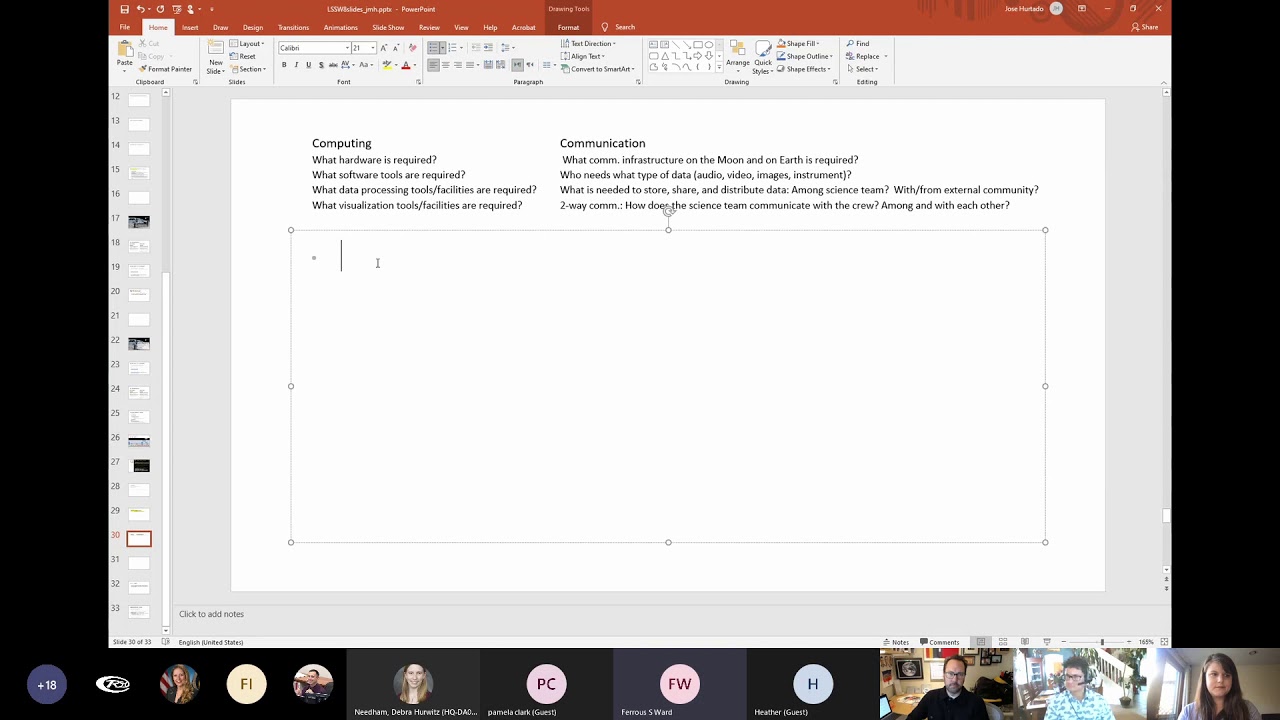Open the Slide Show tab

click(388, 28)
